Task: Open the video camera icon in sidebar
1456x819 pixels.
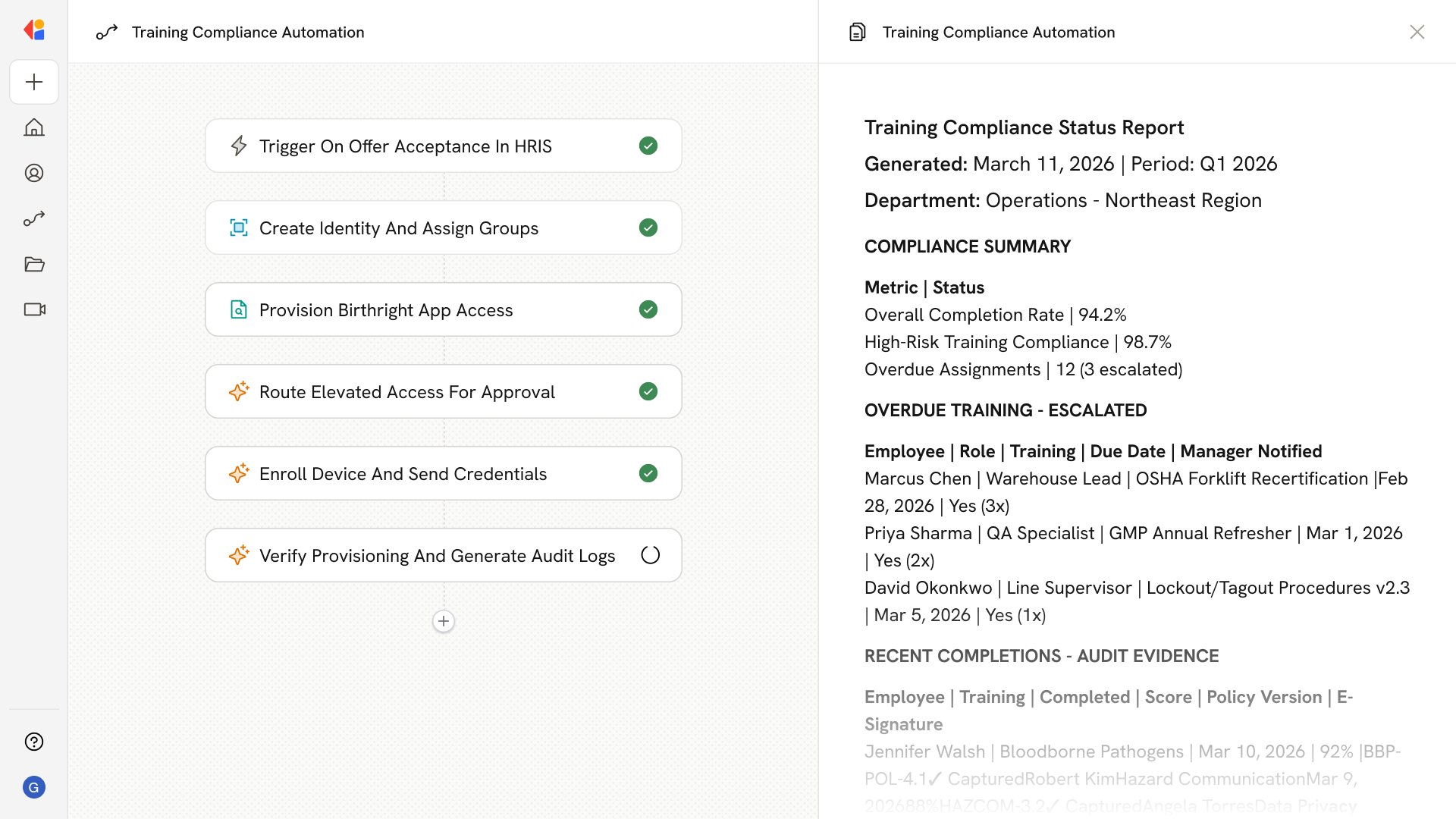Action: (x=34, y=309)
